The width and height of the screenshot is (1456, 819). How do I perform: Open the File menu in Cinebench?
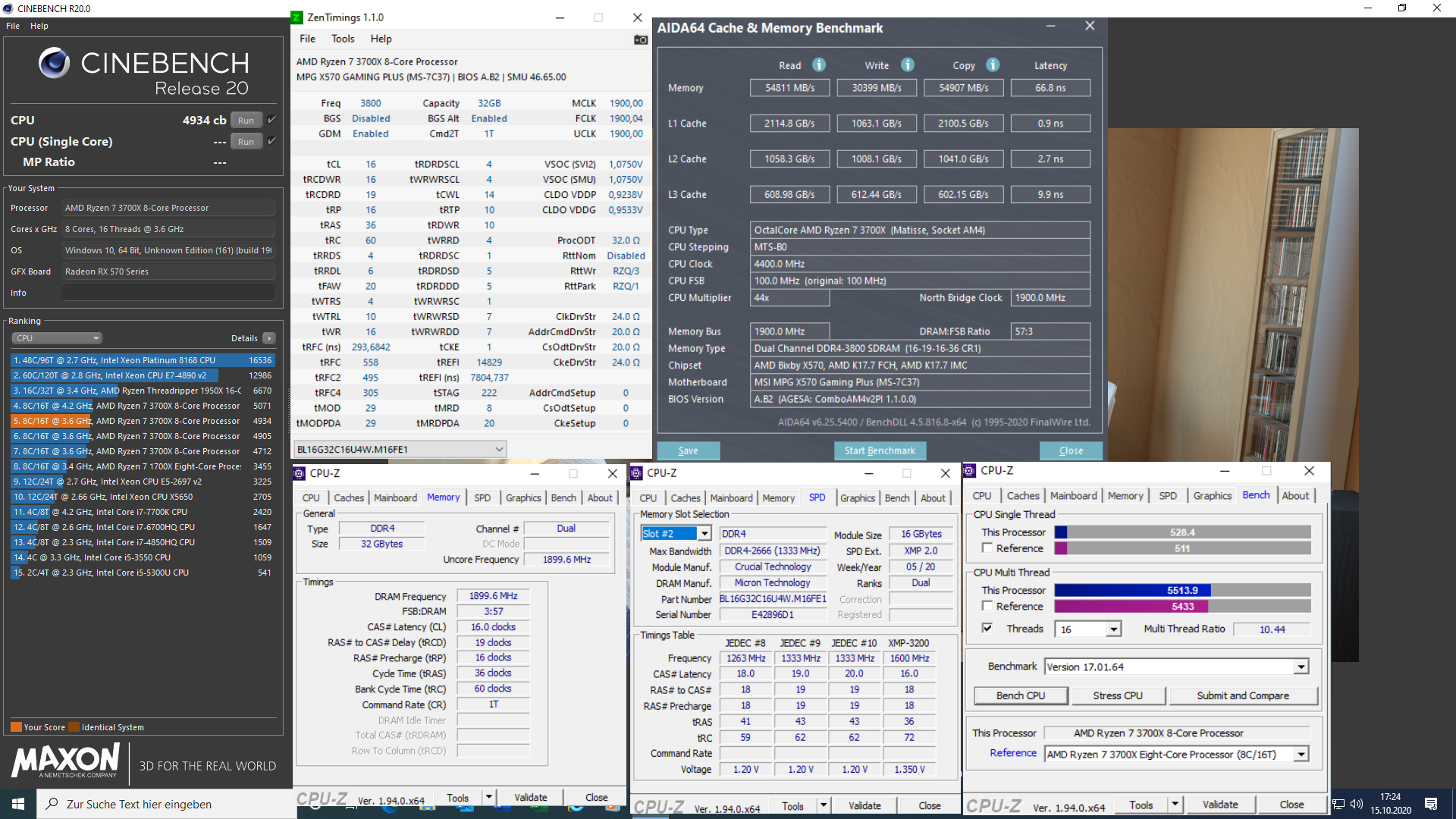[x=13, y=26]
